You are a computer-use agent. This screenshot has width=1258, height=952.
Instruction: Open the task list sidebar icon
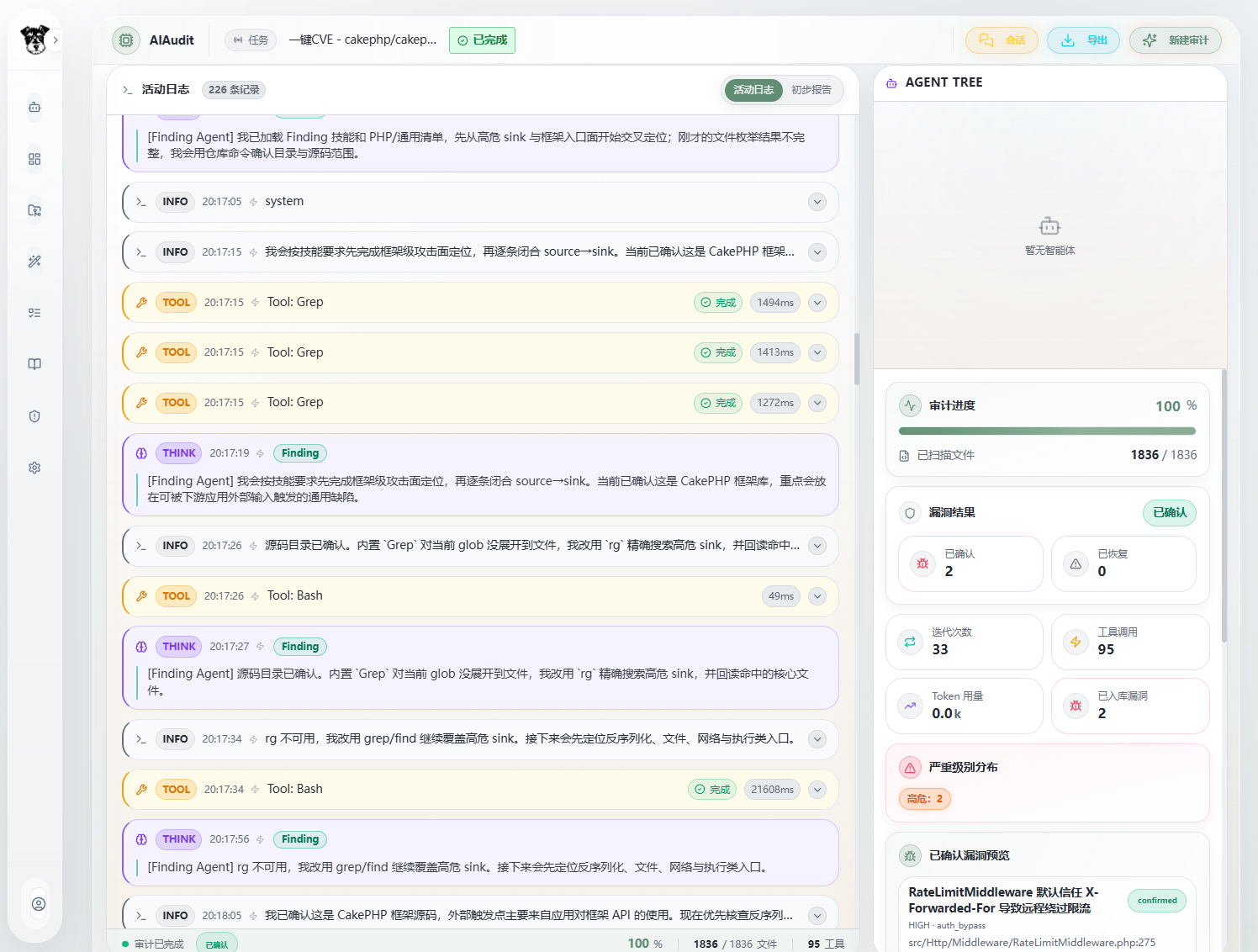(x=34, y=313)
